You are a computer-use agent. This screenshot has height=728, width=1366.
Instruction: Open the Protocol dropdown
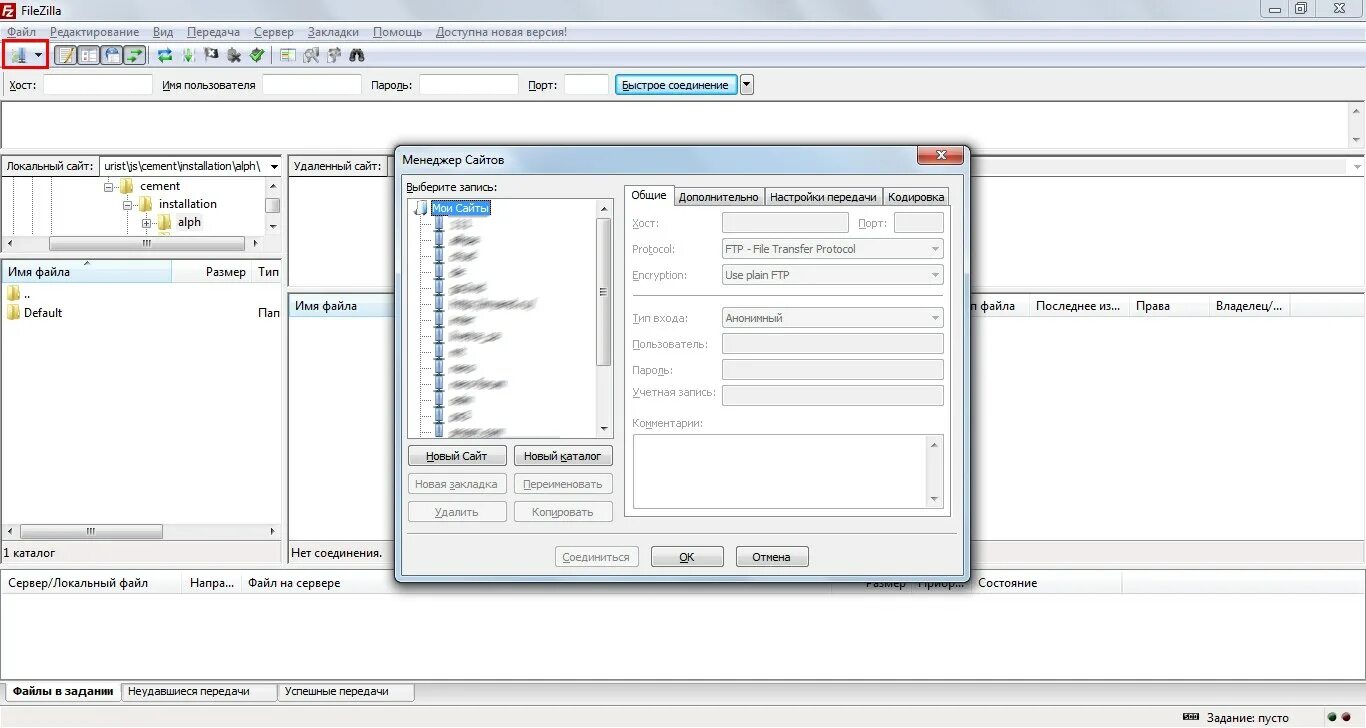point(833,249)
